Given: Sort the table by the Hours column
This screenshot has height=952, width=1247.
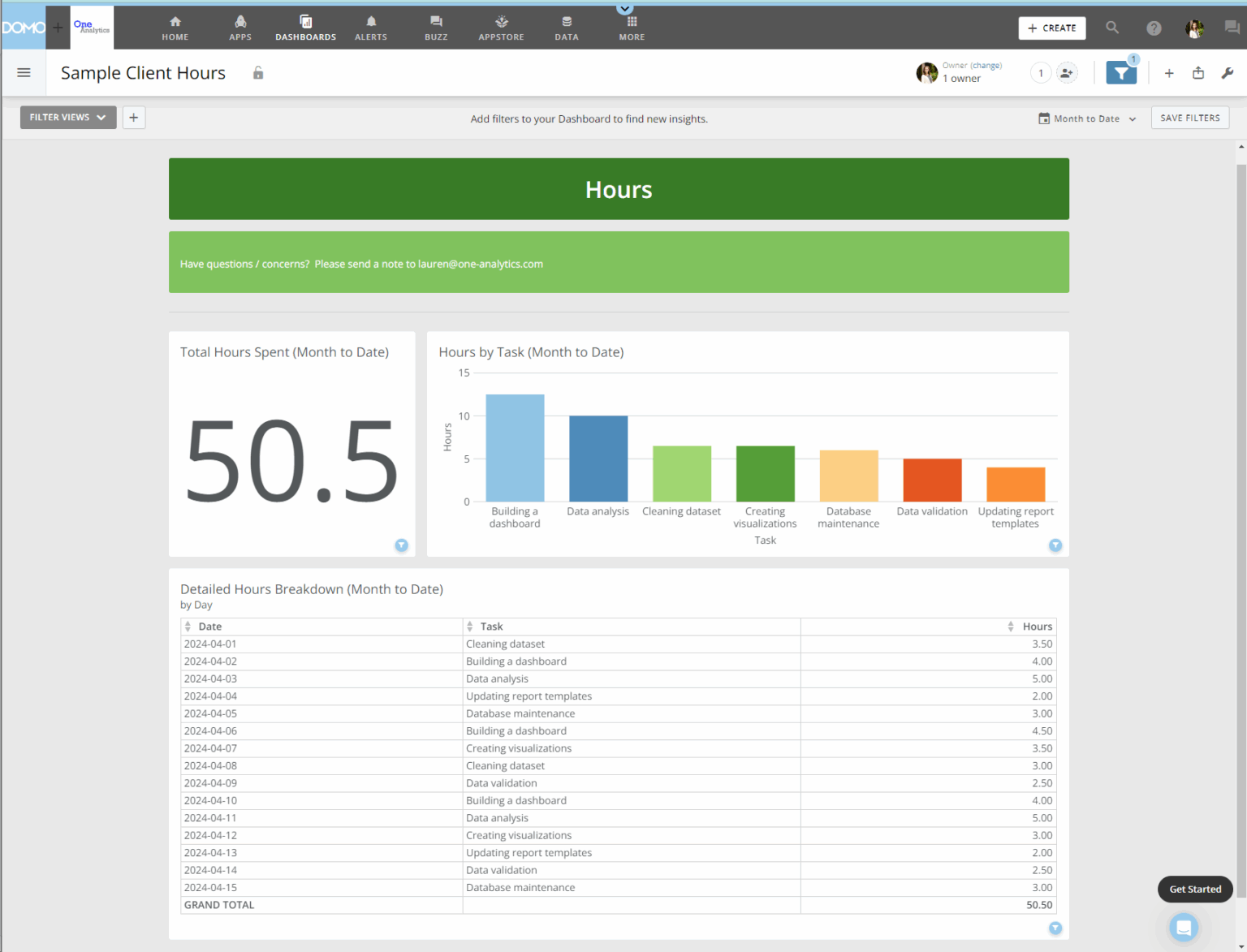Looking at the screenshot, I should 1011,626.
